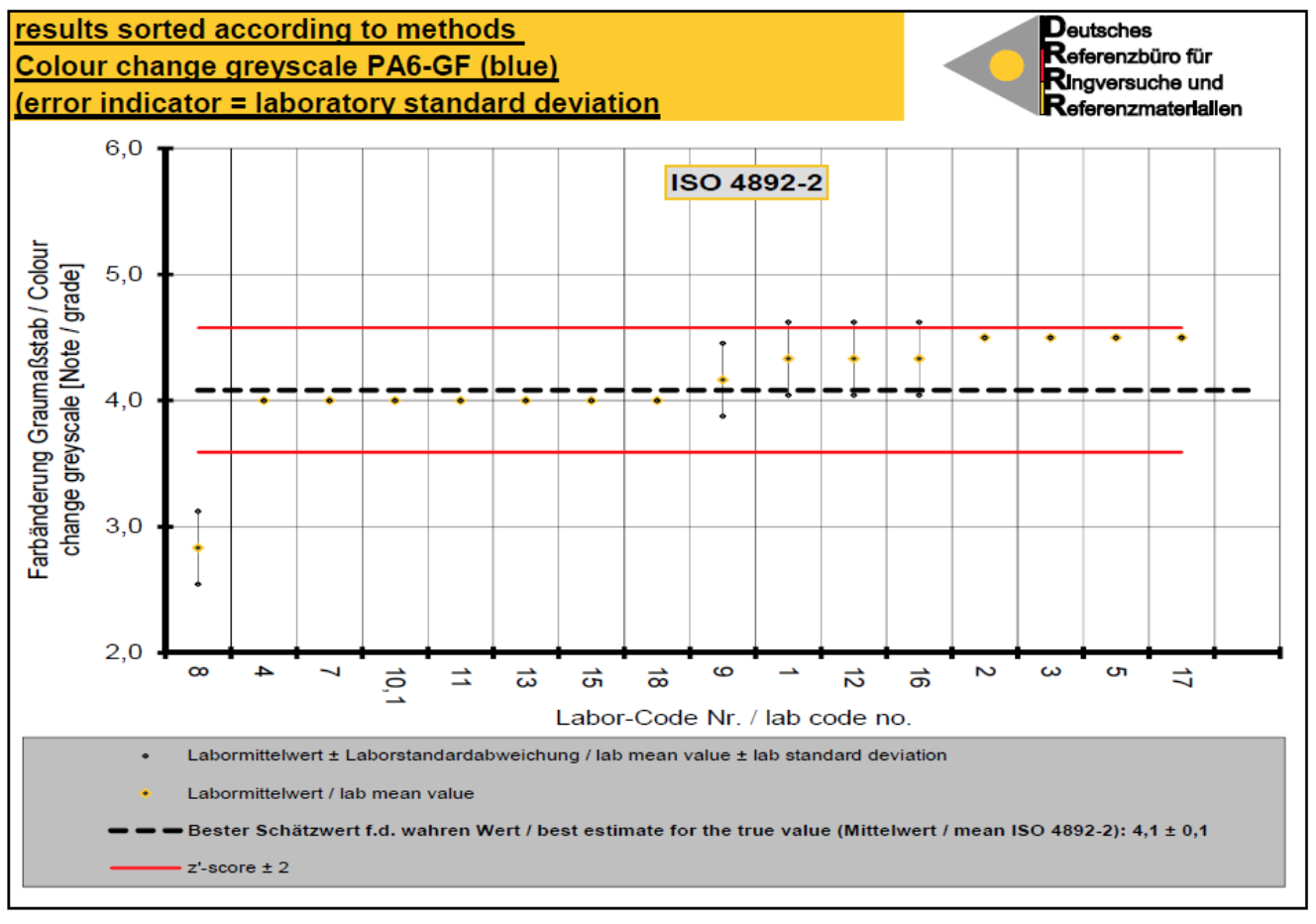Click x-axis lab code 7
This screenshot has width=1316, height=924.
(329, 672)
